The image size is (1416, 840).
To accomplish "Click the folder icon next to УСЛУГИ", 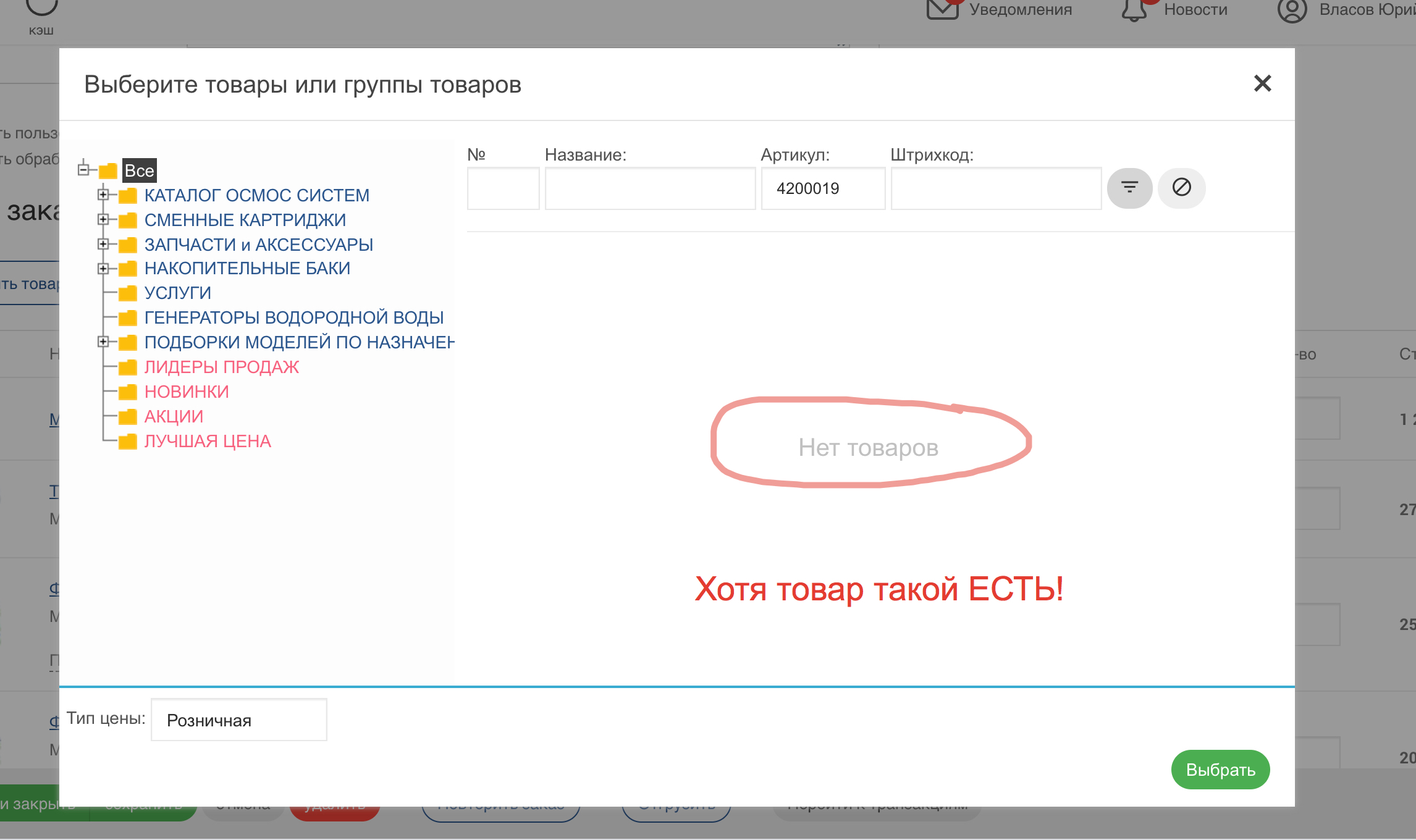I will (x=128, y=293).
